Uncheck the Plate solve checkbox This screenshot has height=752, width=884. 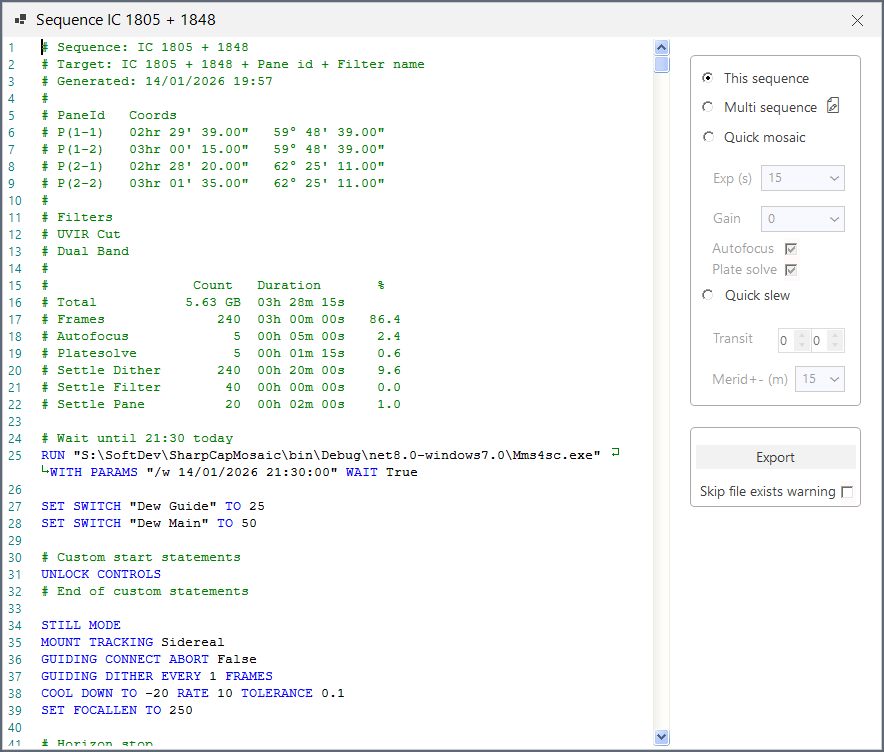(789, 269)
